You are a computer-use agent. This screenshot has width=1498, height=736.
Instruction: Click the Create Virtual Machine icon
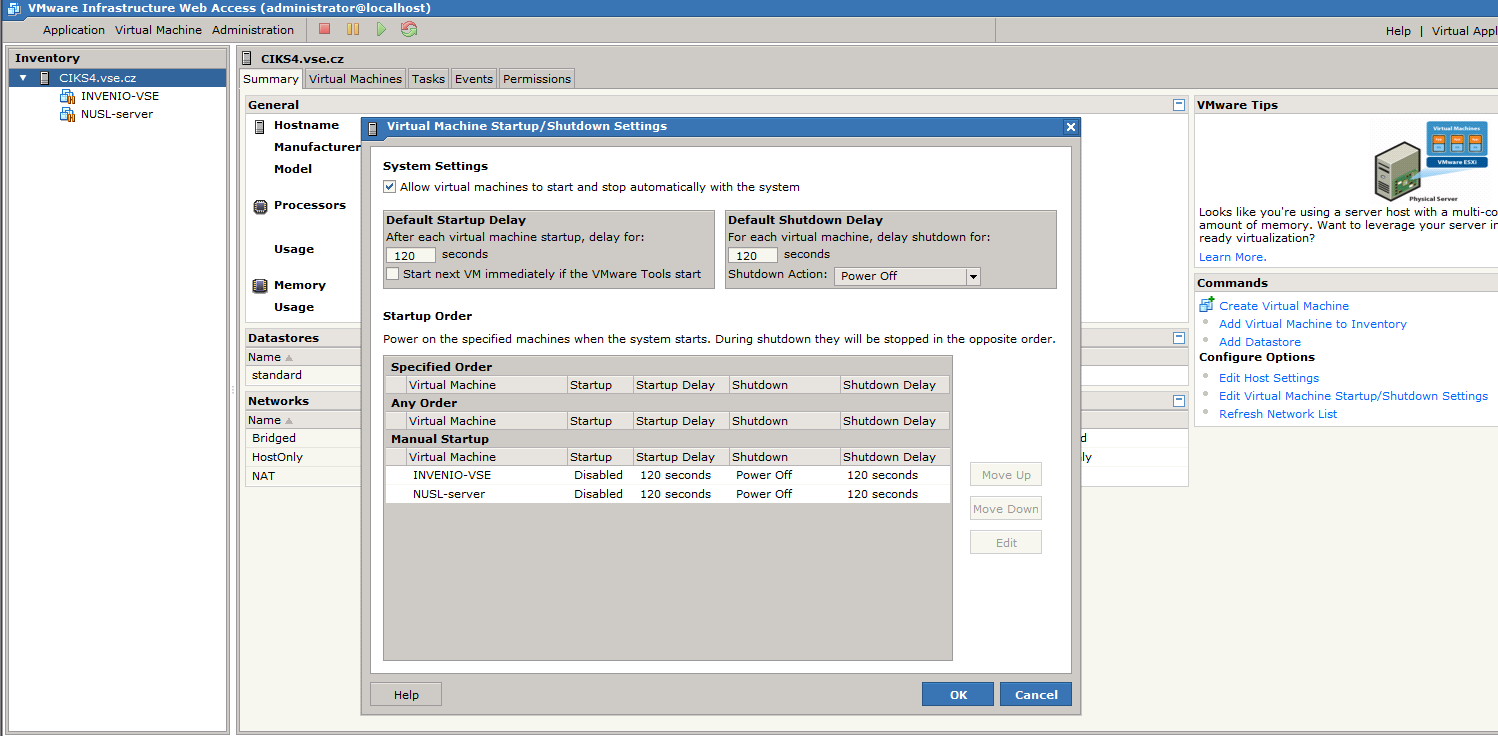[1206, 305]
